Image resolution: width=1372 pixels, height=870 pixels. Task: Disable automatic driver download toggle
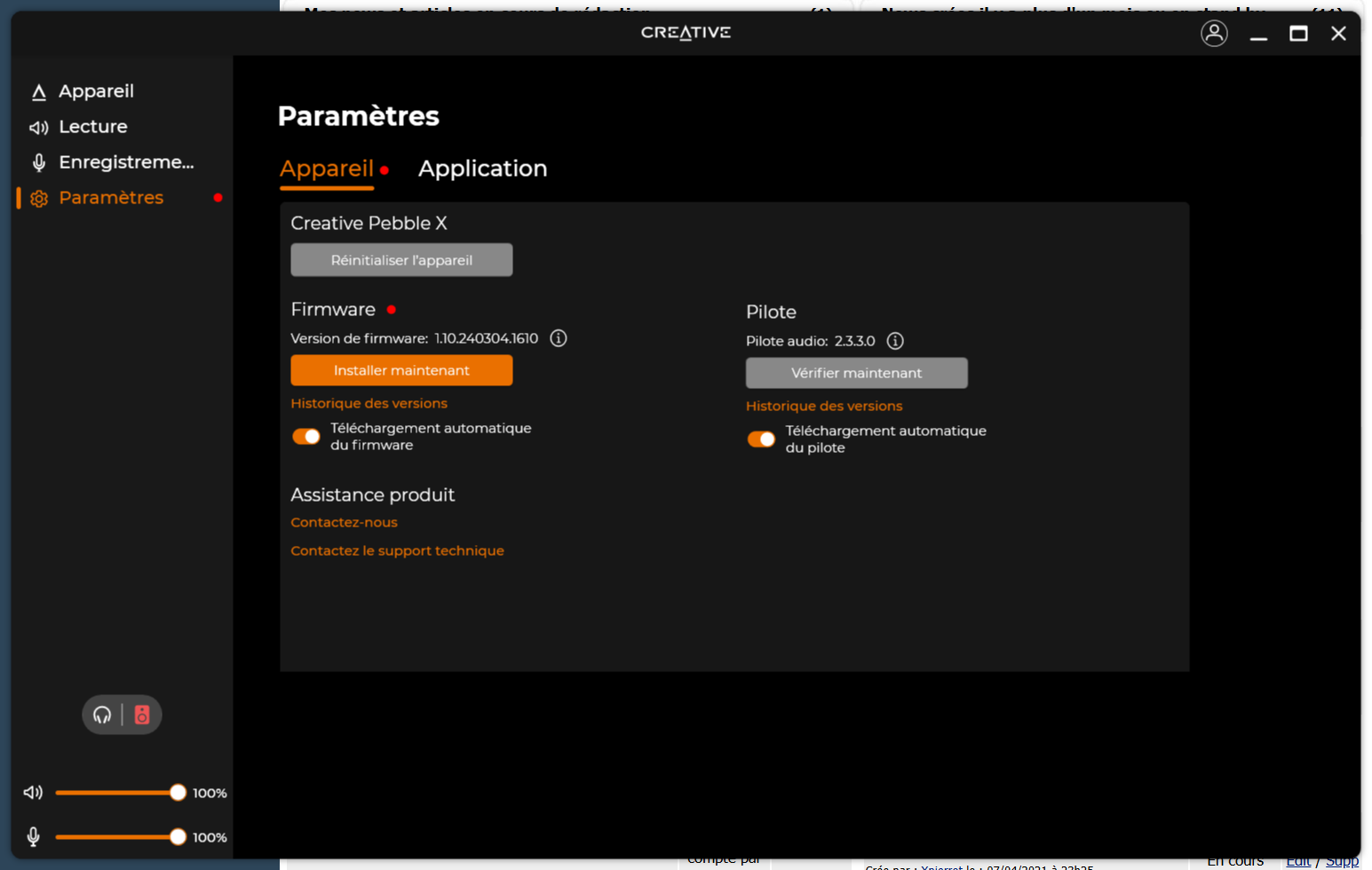click(x=761, y=439)
